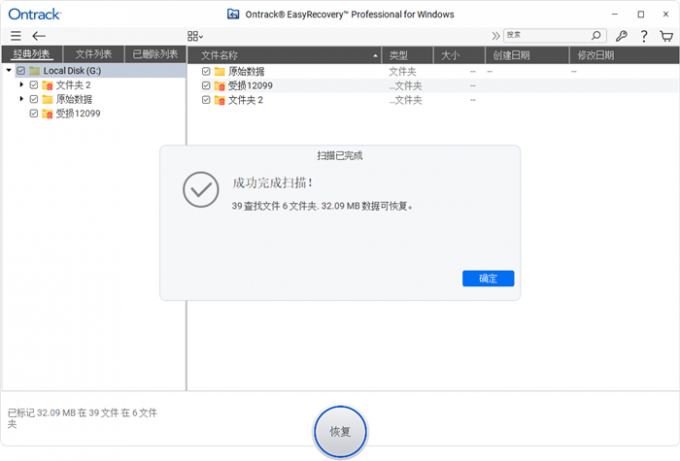
Task: Expand 文件夹 2 node in tree
Action: [21, 85]
